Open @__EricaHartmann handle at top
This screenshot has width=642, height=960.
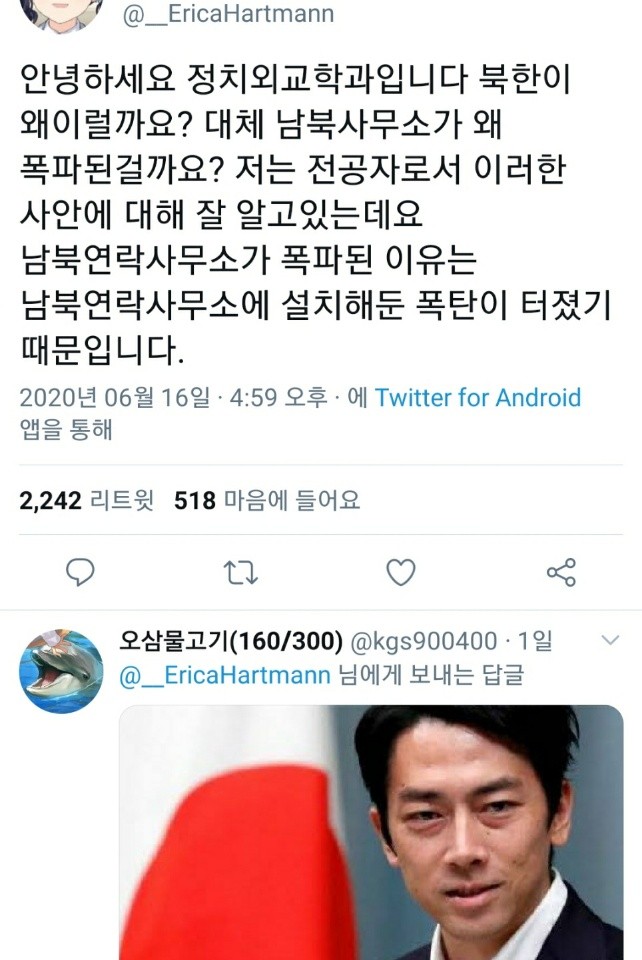tap(228, 13)
